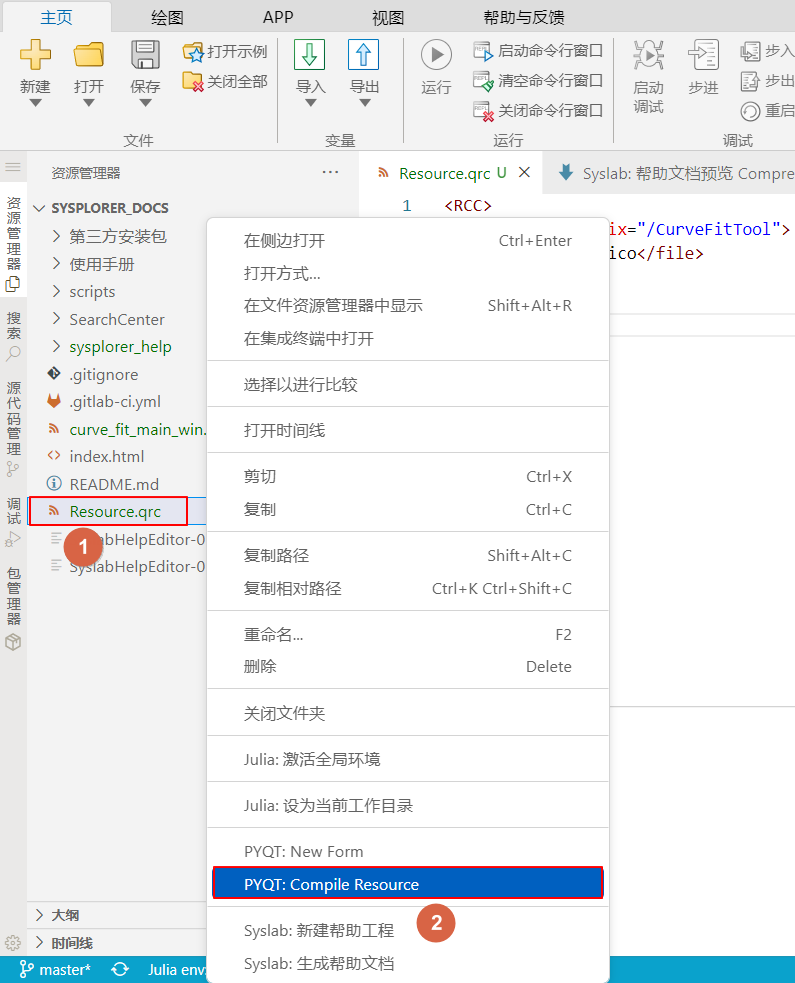This screenshot has height=983, width=795.
Task: Collapse the SYSPLORER_DOCS root folder
Action: pyautogui.click(x=39, y=208)
